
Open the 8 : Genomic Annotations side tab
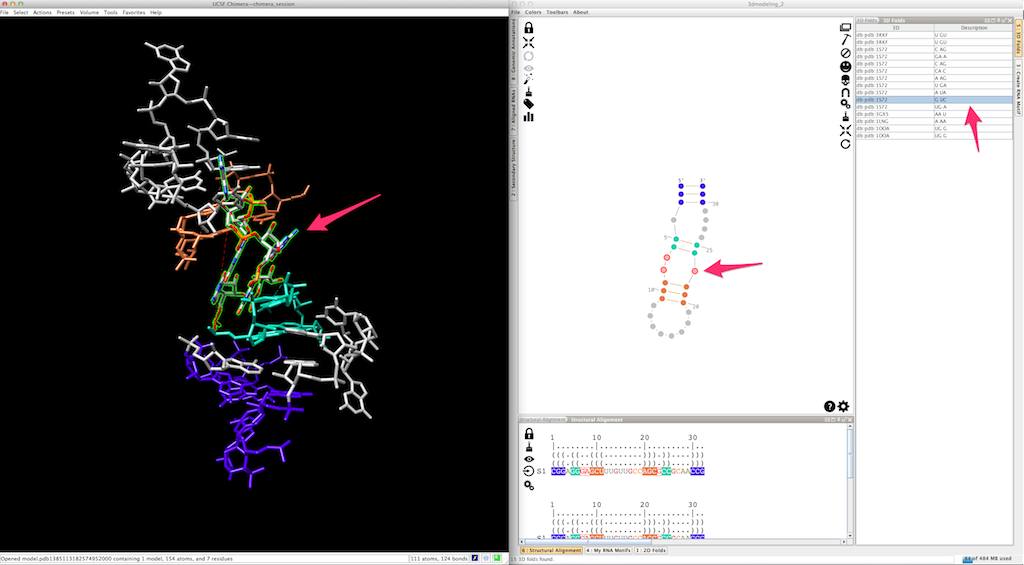514,50
